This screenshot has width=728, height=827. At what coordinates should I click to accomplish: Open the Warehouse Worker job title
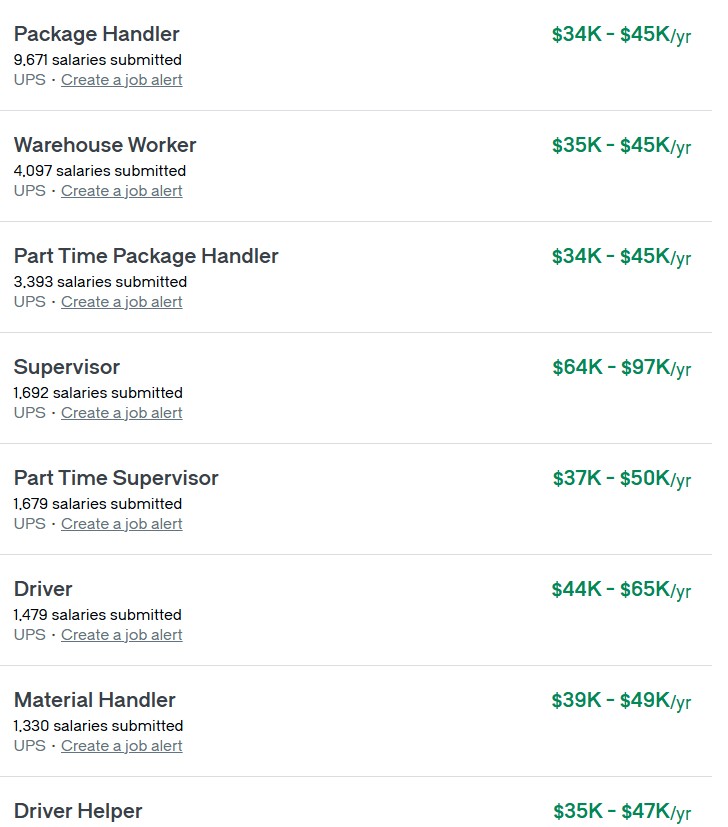coord(105,145)
